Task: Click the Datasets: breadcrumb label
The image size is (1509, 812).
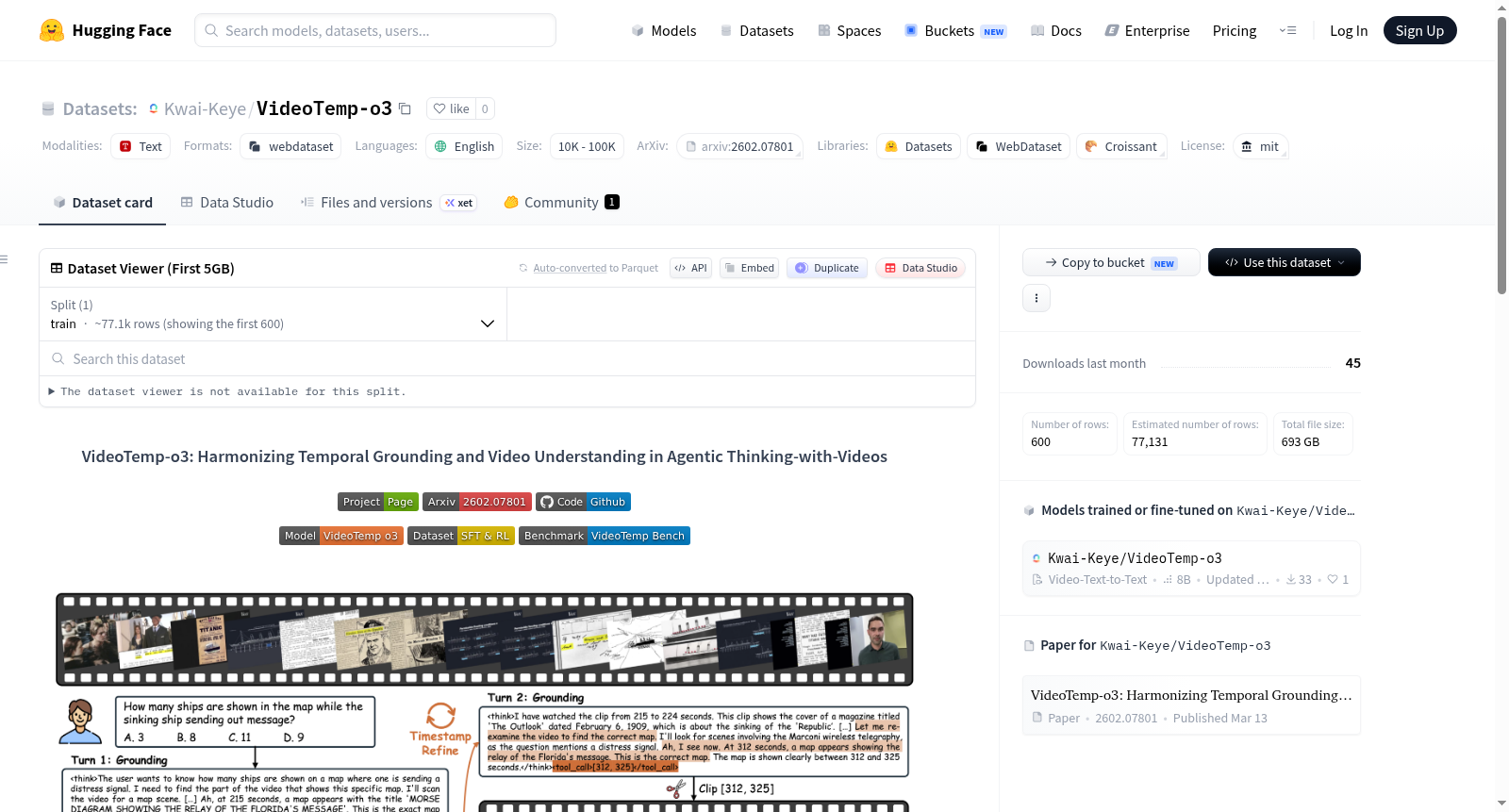Action: click(x=100, y=108)
